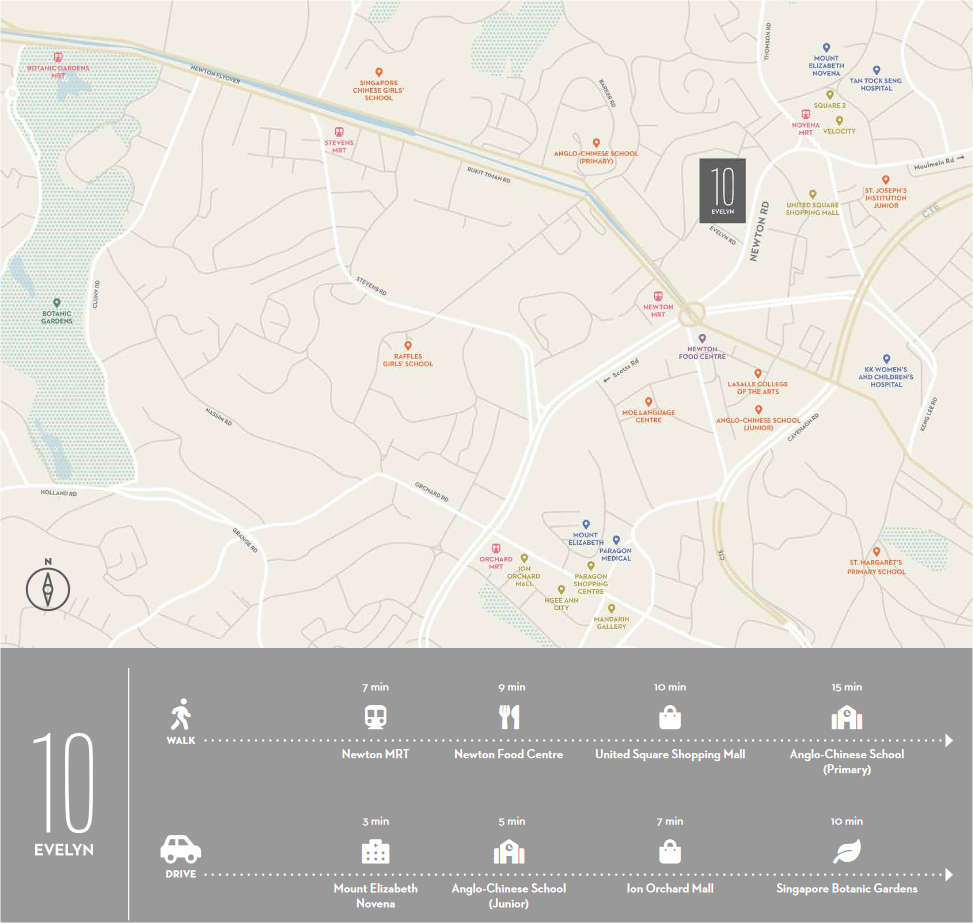Click the leaf icon above Singapore Botanic Gardens
The height and width of the screenshot is (923, 973).
847,851
